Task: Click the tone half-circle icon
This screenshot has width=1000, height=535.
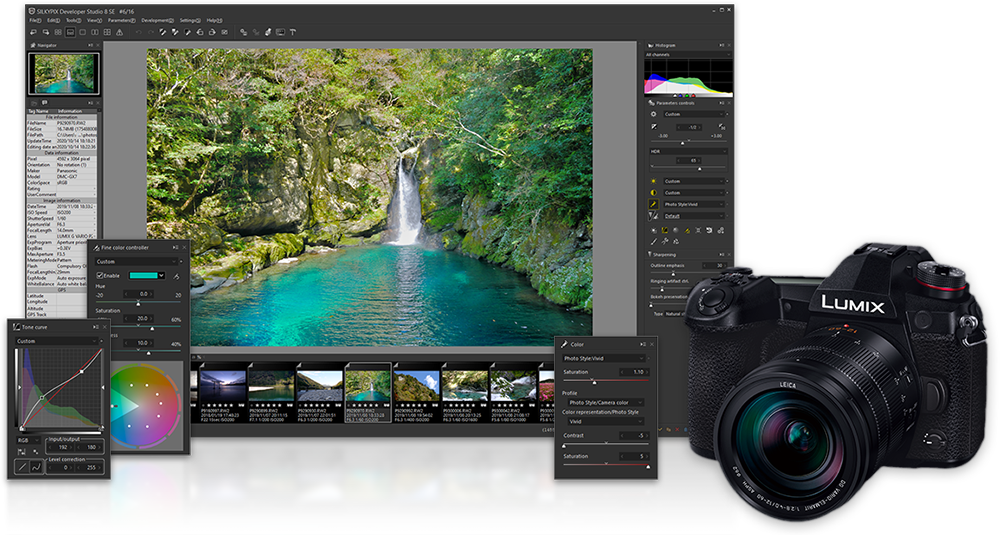Action: click(654, 193)
